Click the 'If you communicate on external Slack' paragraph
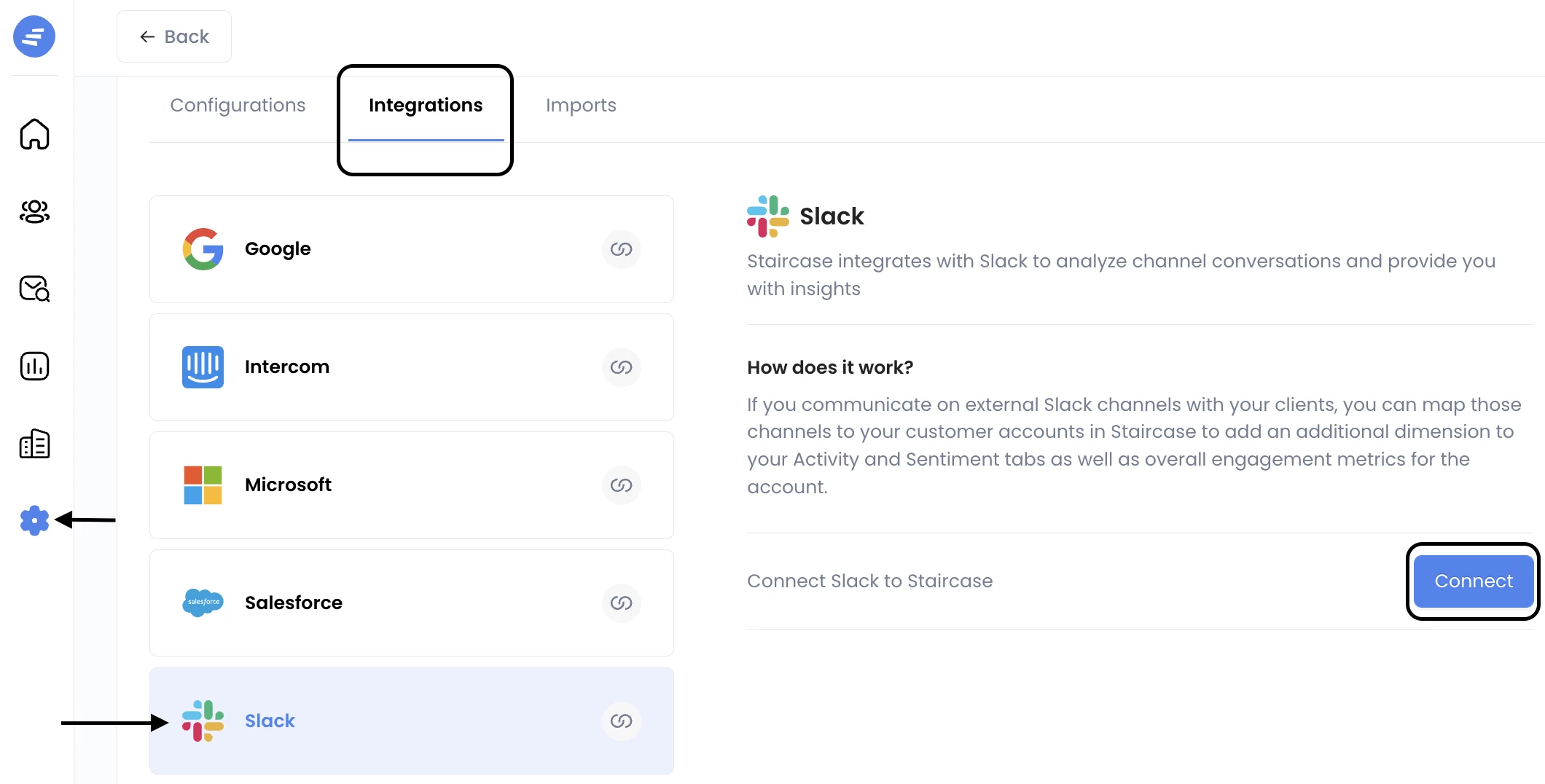The image size is (1545, 784). click(x=1134, y=445)
